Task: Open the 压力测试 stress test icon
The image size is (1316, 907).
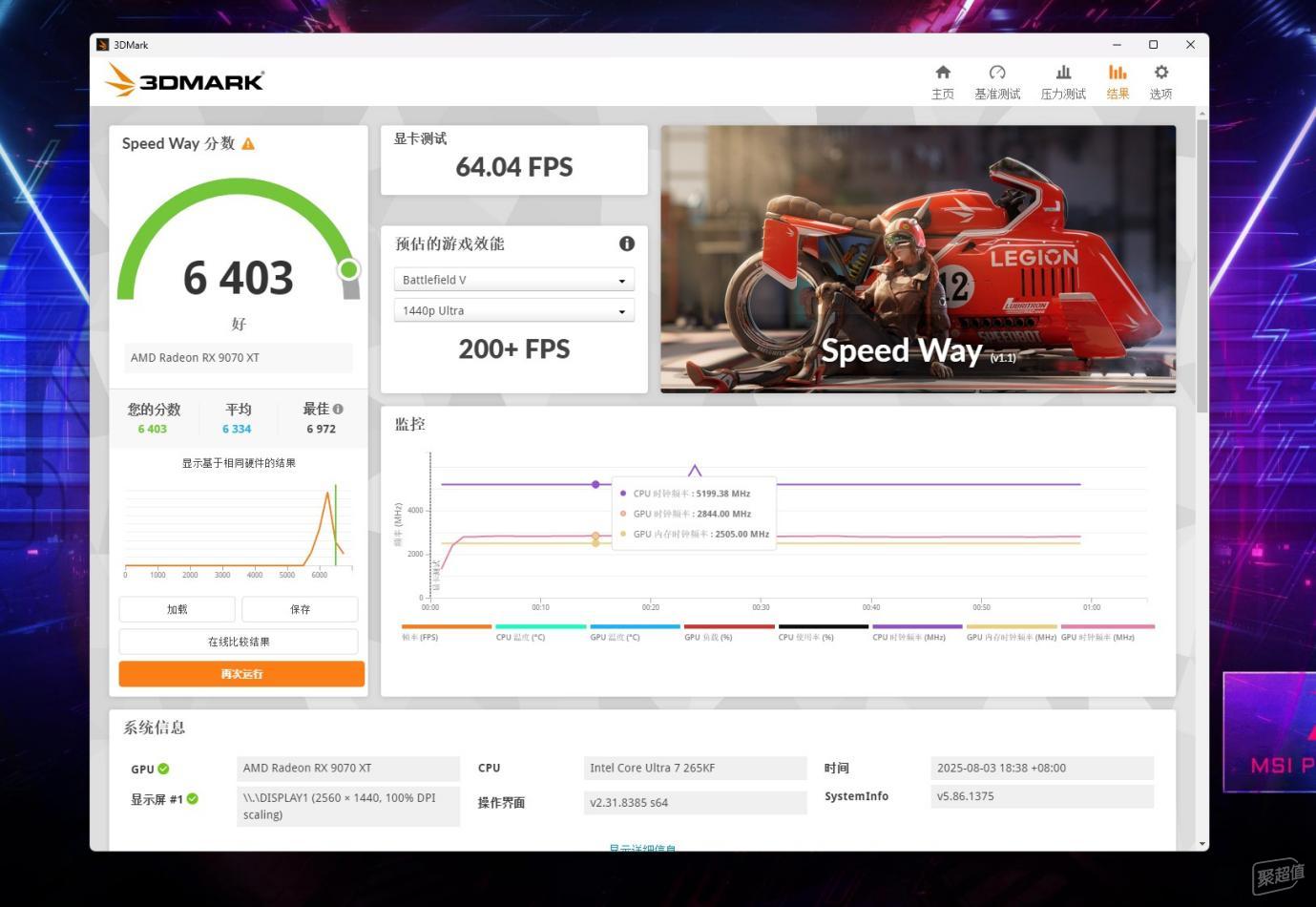Action: click(x=1063, y=73)
